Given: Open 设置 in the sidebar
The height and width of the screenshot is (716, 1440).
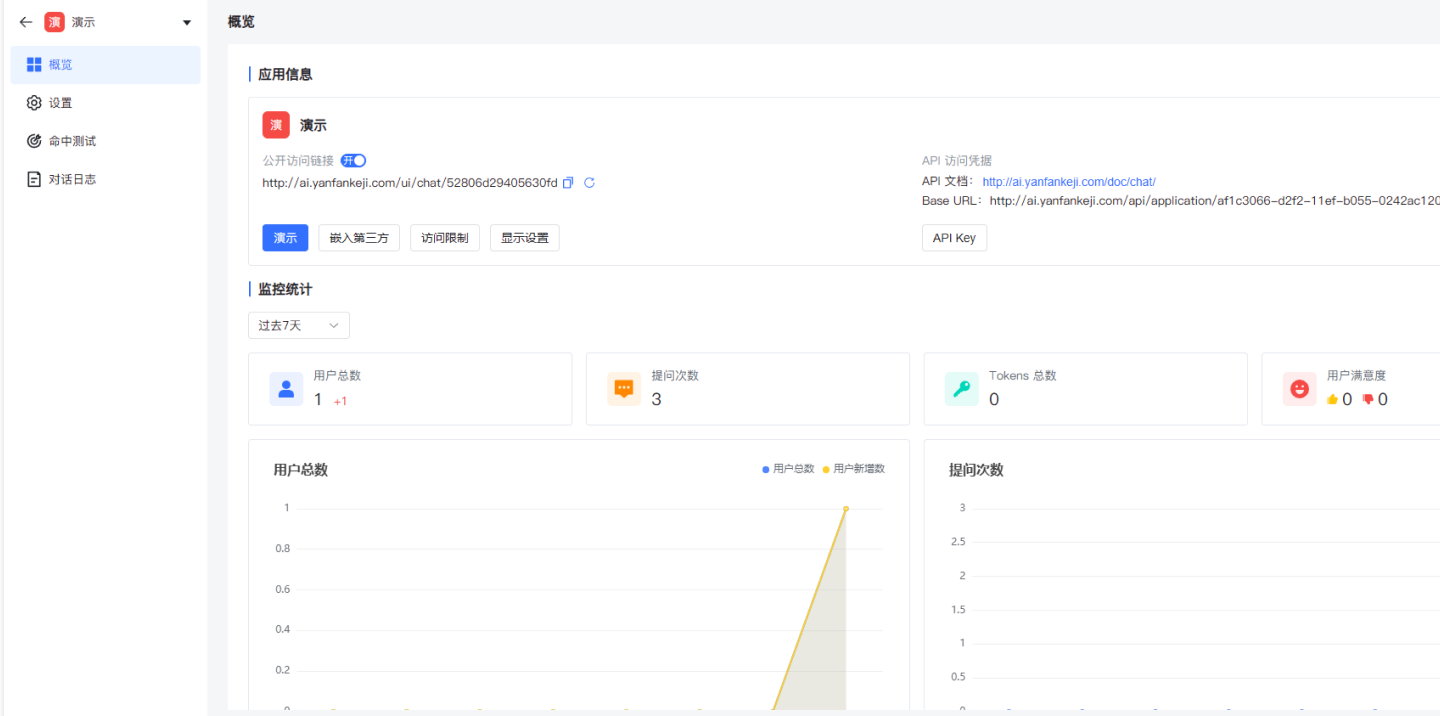Looking at the screenshot, I should (105, 103).
